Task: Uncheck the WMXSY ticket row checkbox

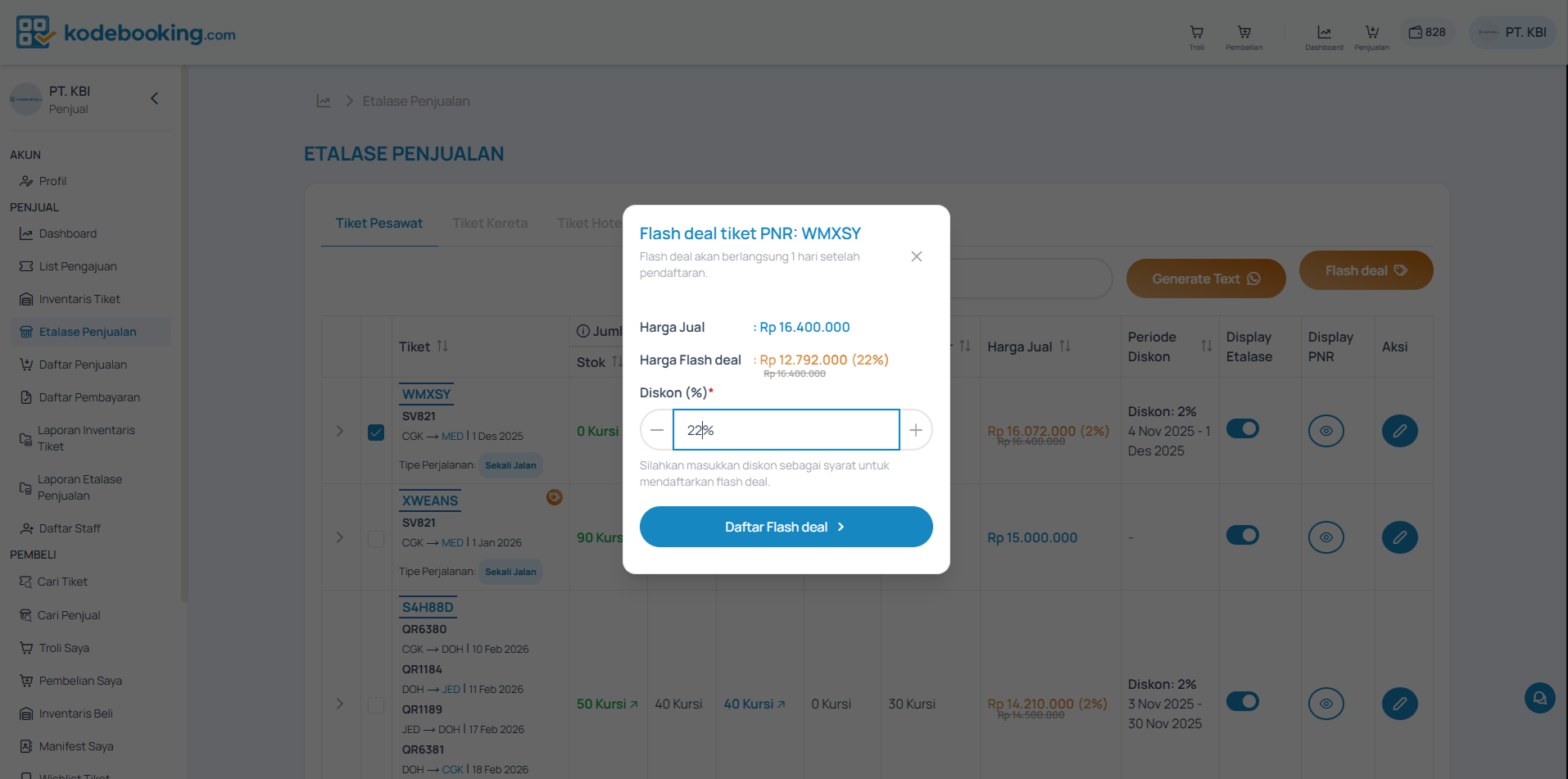Action: pos(376,432)
